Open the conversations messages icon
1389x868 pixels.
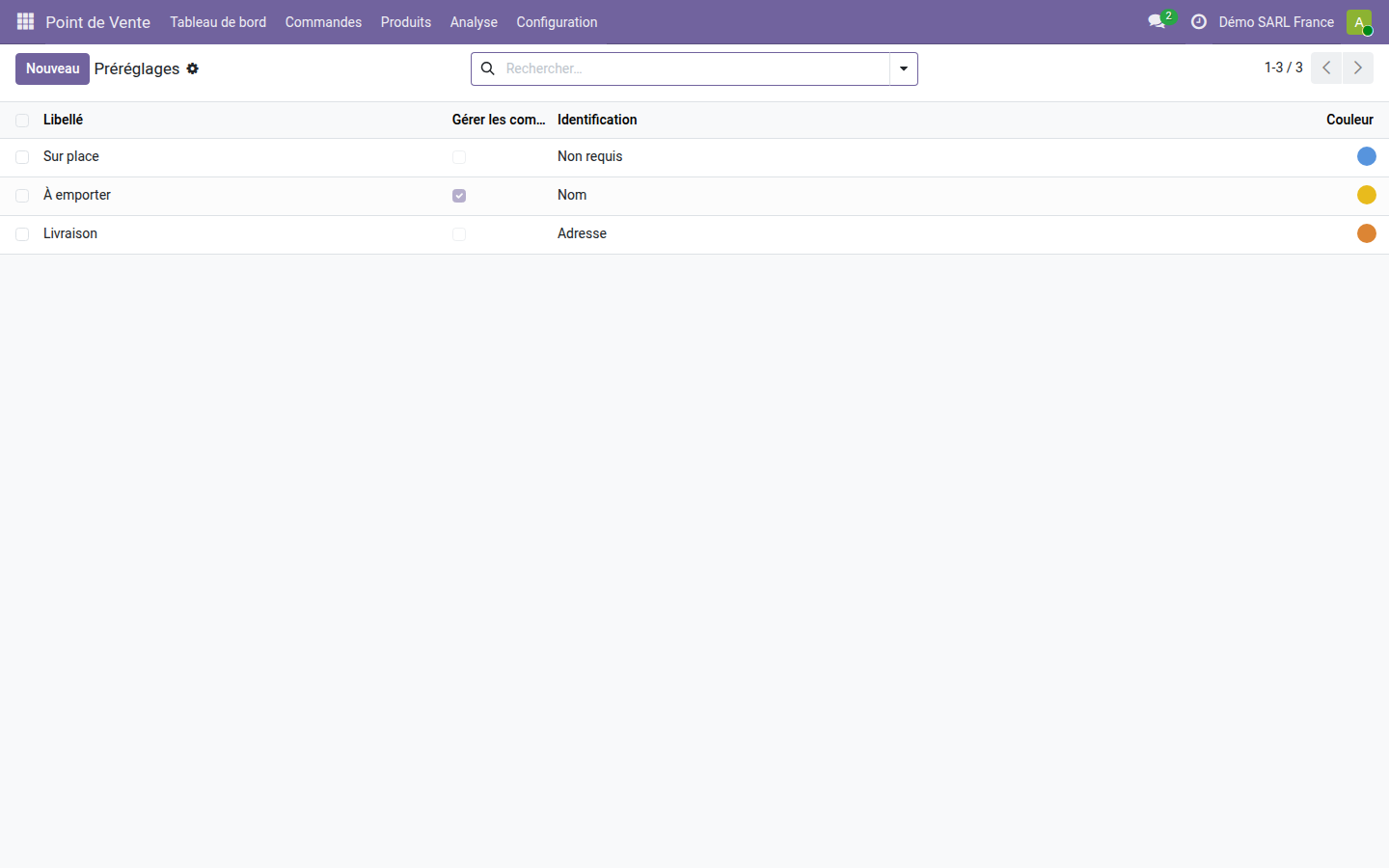pos(1157,21)
